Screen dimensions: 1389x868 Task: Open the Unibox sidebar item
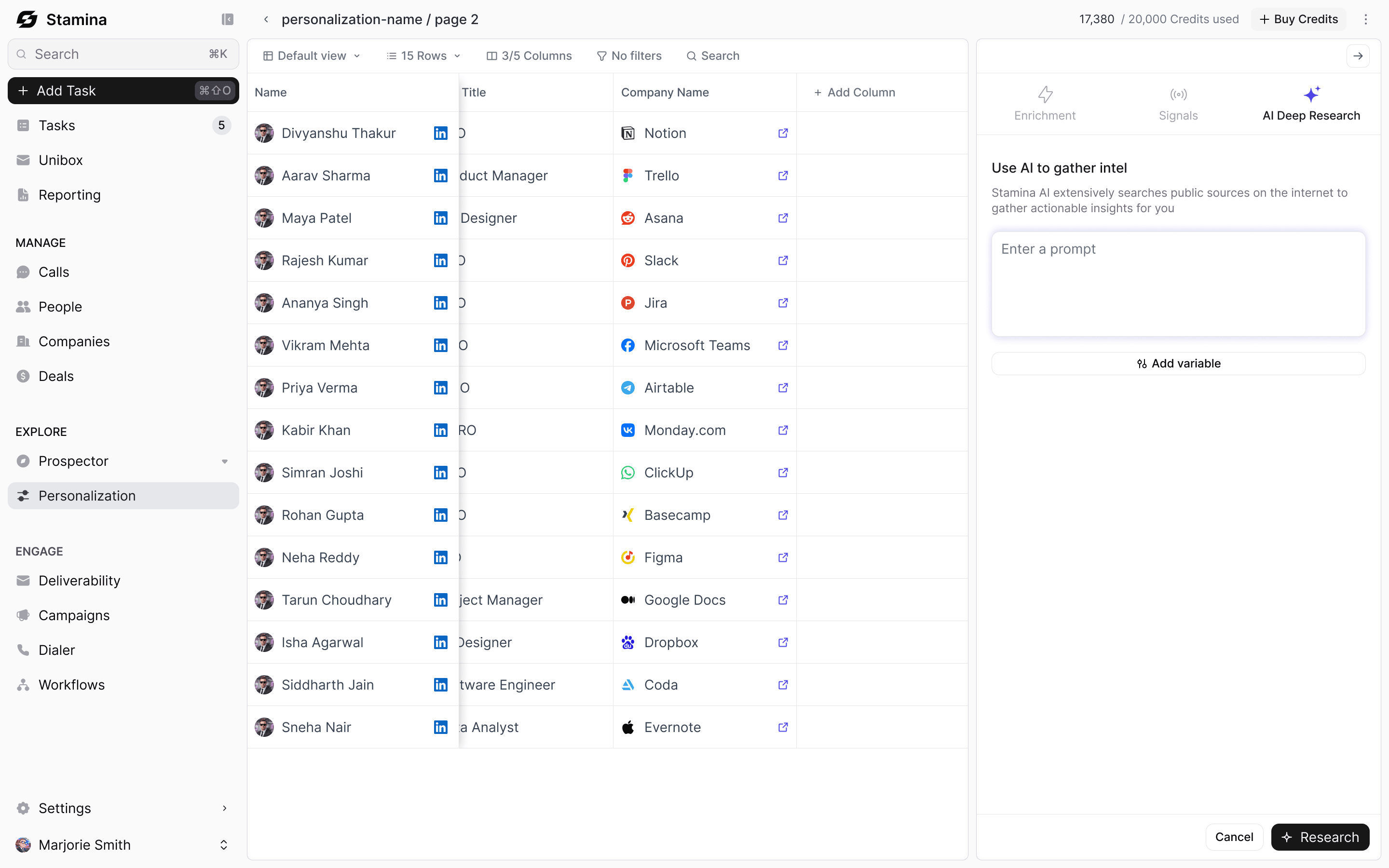click(x=60, y=160)
